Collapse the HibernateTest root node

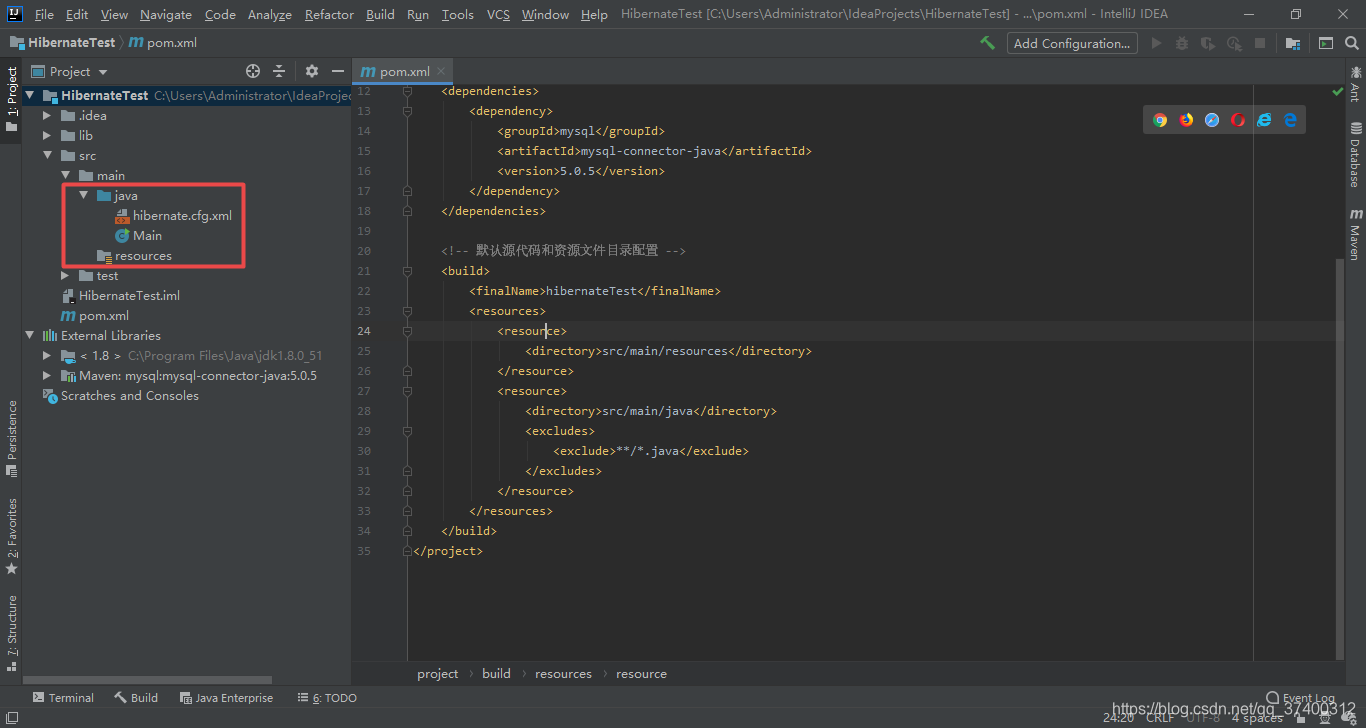pos(30,96)
